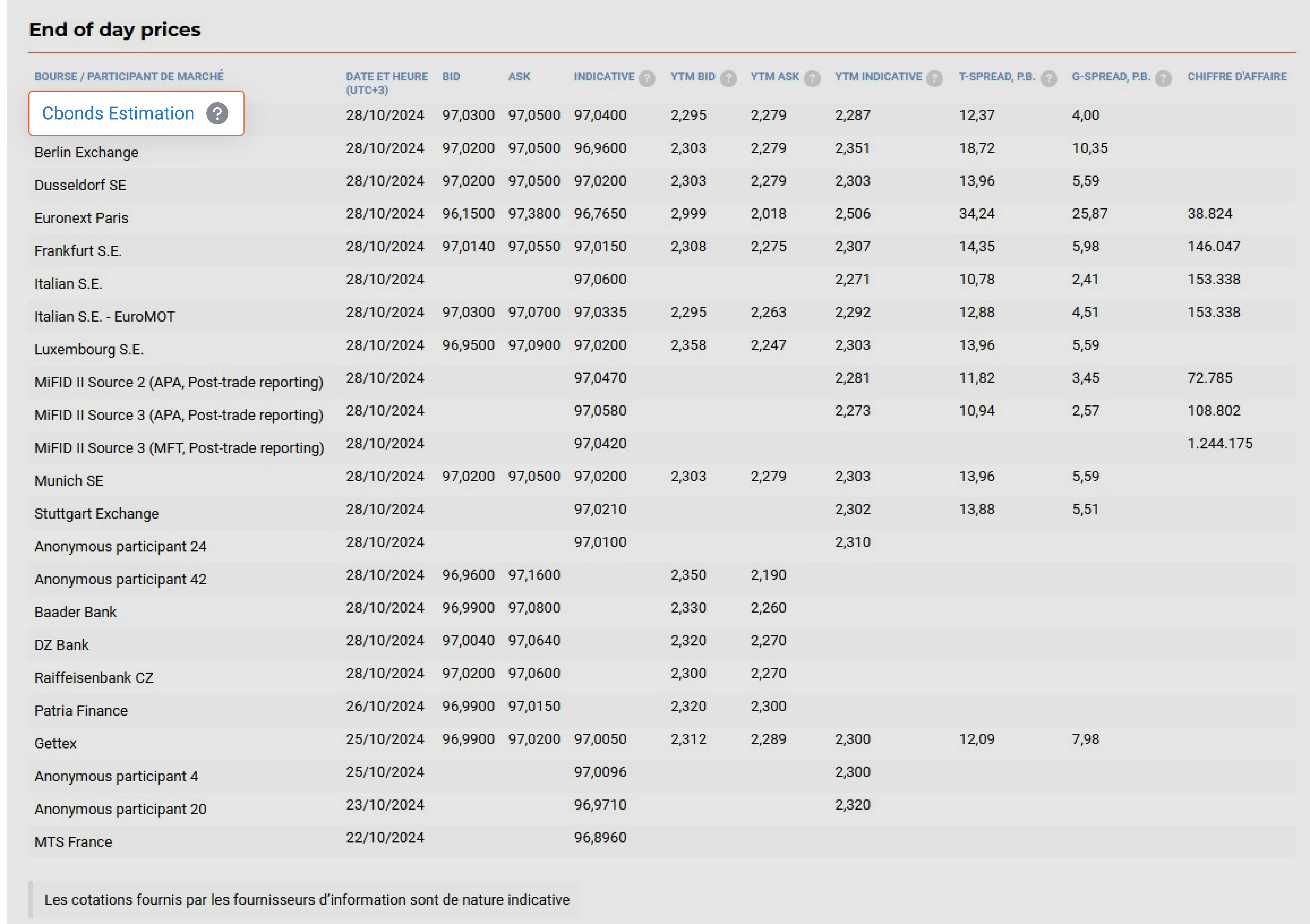Click MTS France date 22/10/2024
Viewport: 1310px width, 924px height.
[385, 837]
